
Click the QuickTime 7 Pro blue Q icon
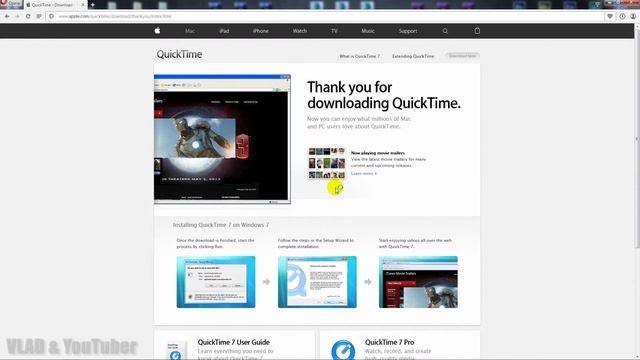(343, 350)
